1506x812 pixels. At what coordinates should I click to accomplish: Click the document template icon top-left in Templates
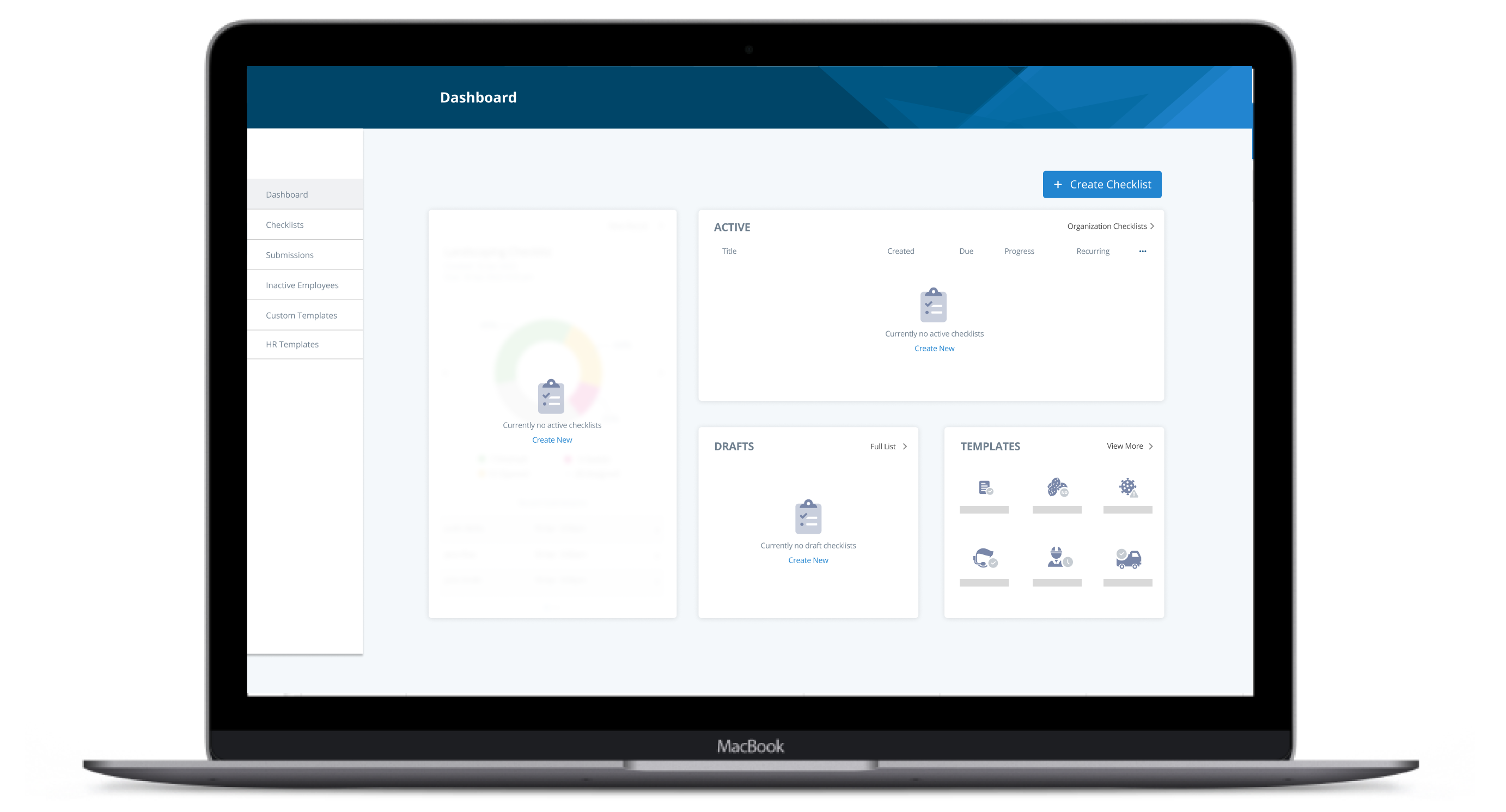[x=984, y=487]
